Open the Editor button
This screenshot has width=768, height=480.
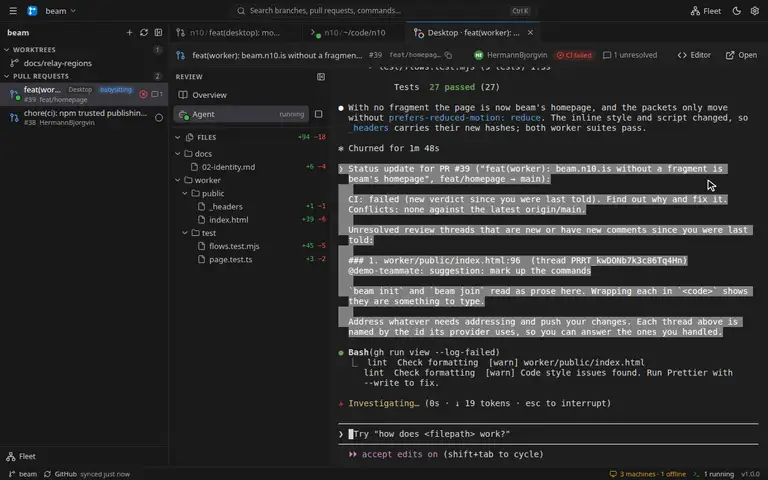point(694,55)
